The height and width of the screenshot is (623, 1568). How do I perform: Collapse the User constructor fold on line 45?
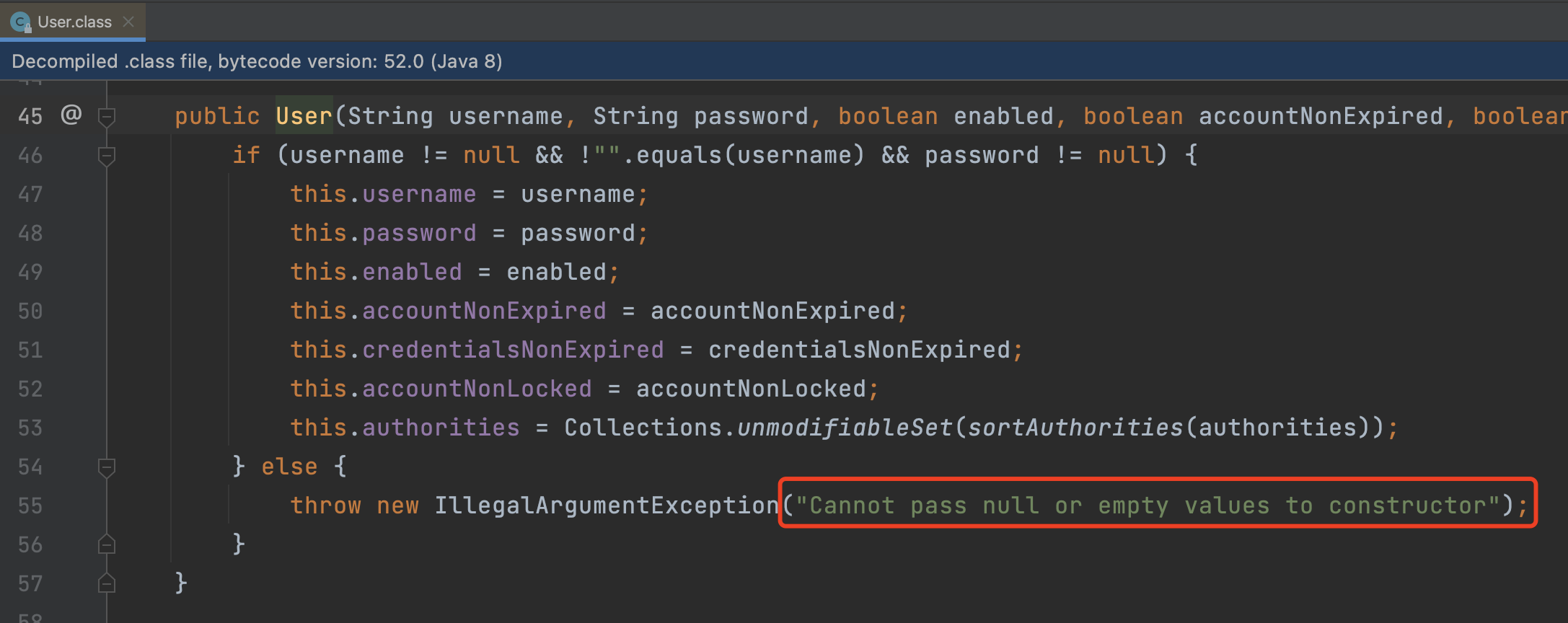pos(107,116)
